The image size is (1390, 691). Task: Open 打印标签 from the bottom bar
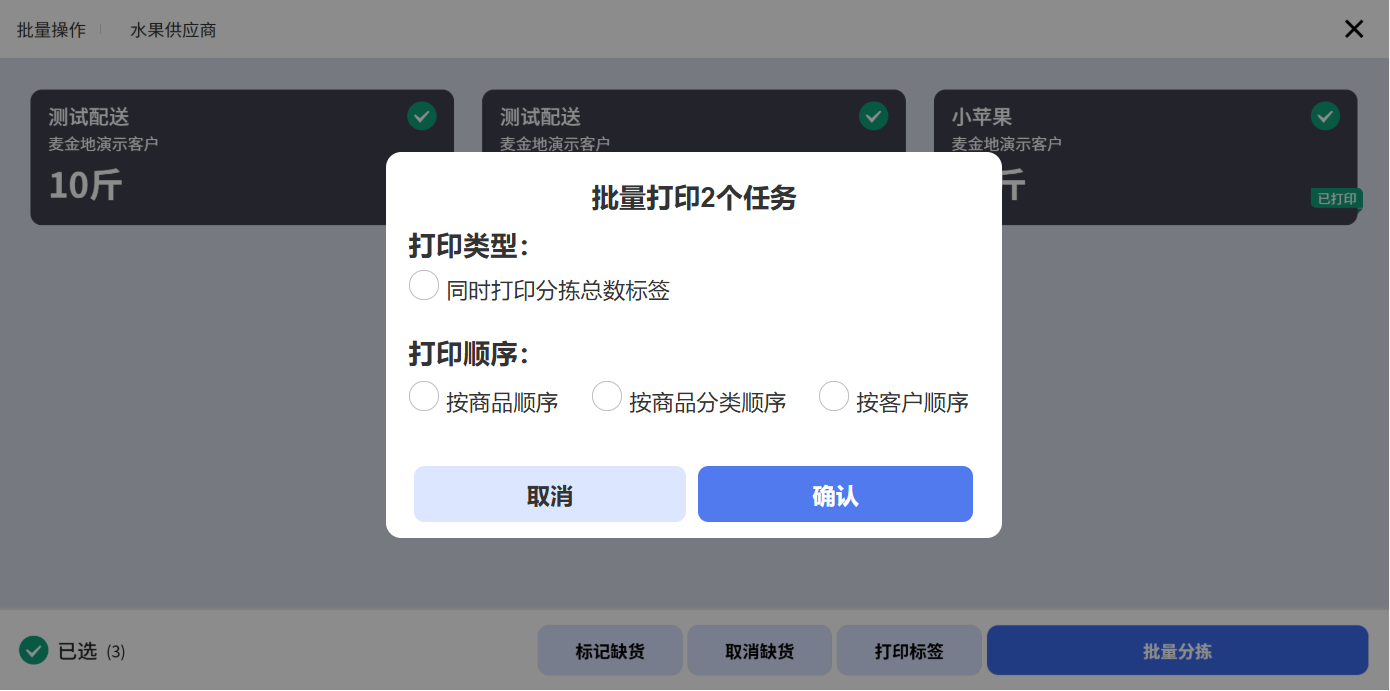tap(909, 651)
